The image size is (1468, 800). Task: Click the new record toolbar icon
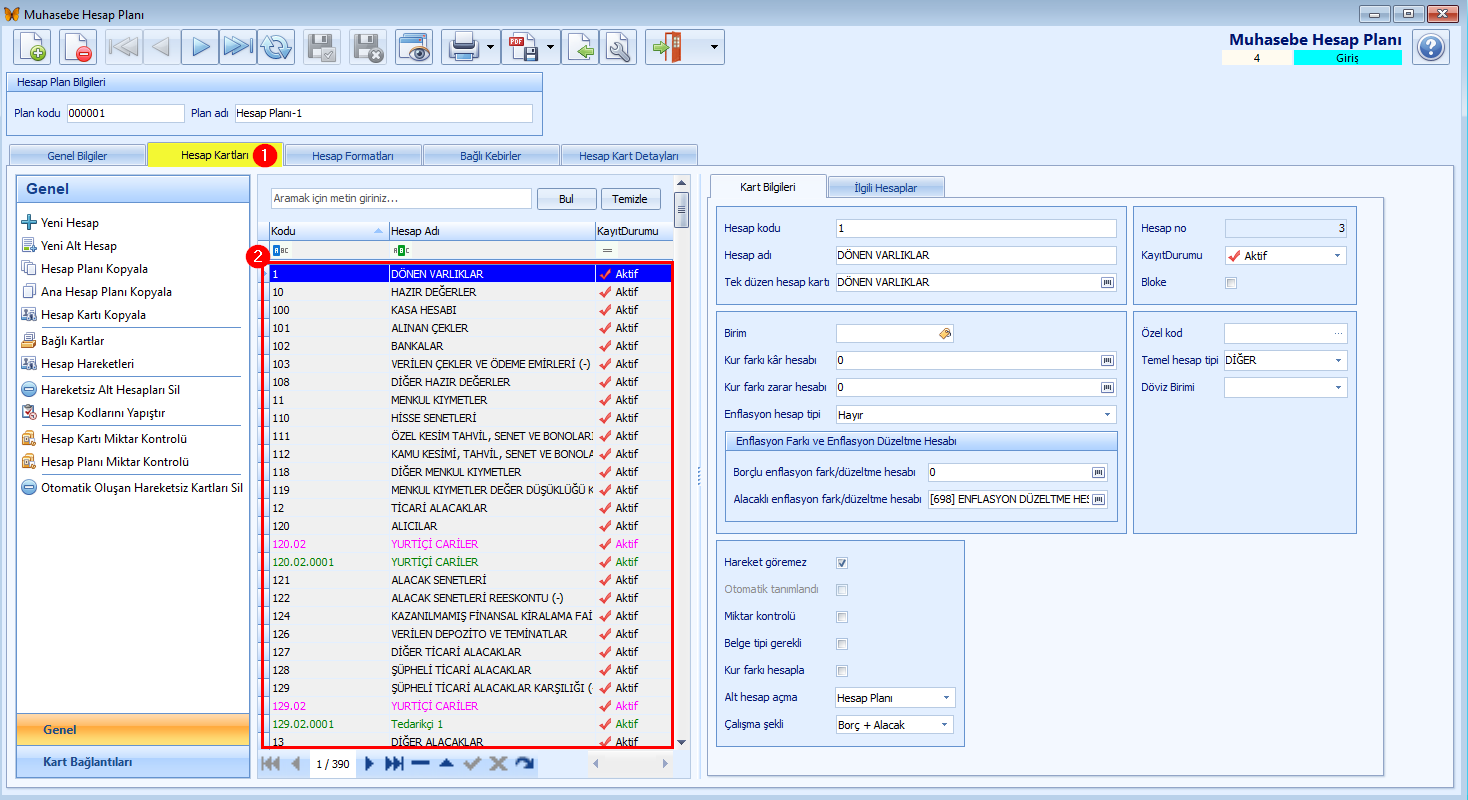[32, 47]
